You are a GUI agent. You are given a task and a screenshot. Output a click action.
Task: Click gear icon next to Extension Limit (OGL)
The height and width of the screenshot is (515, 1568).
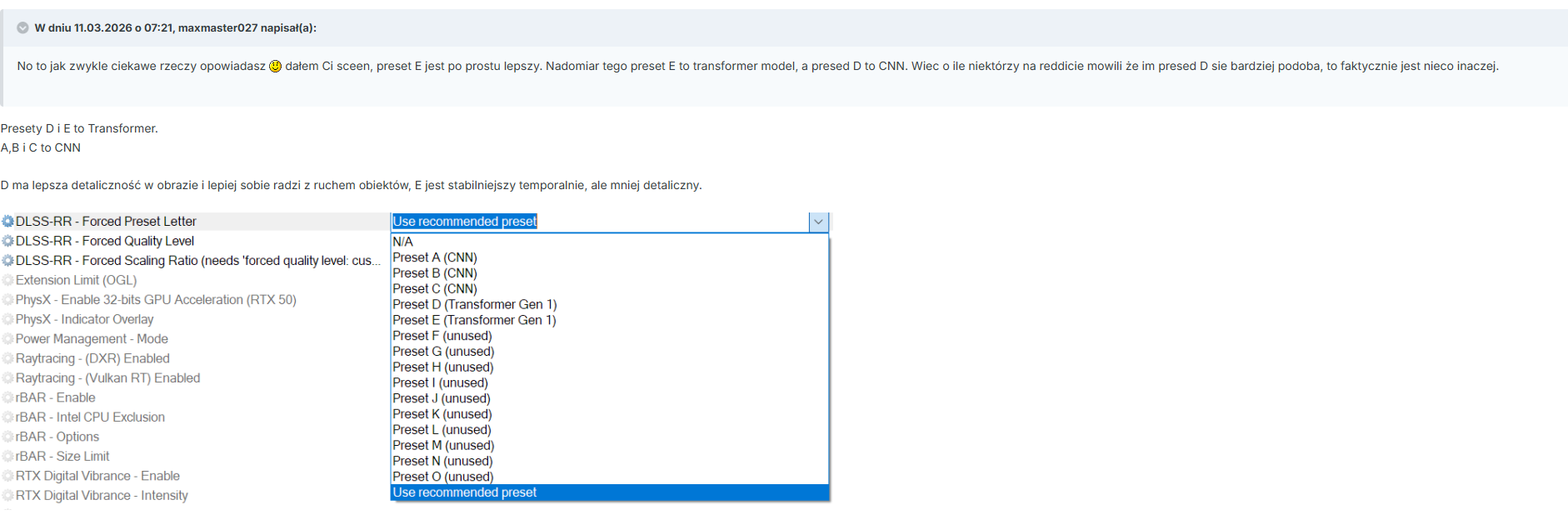[7, 280]
